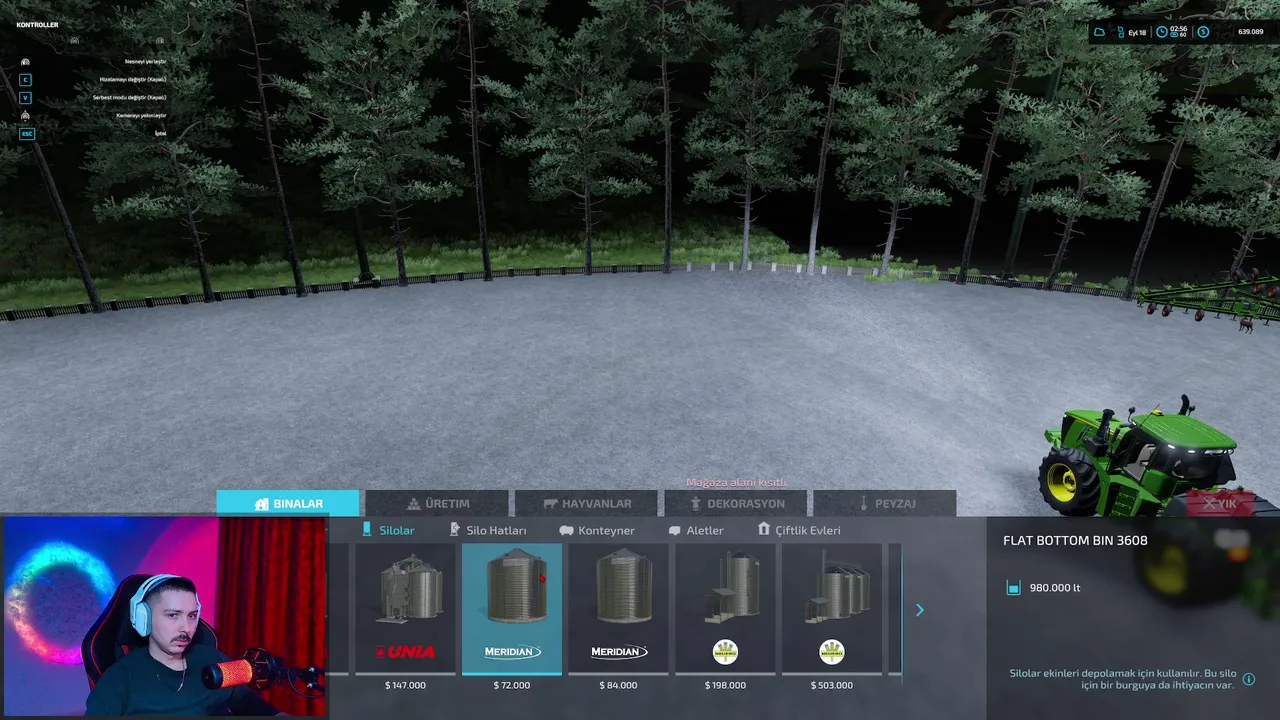Click the Konteyner icon
Image resolution: width=1280 pixels, height=720 pixels.
click(566, 531)
